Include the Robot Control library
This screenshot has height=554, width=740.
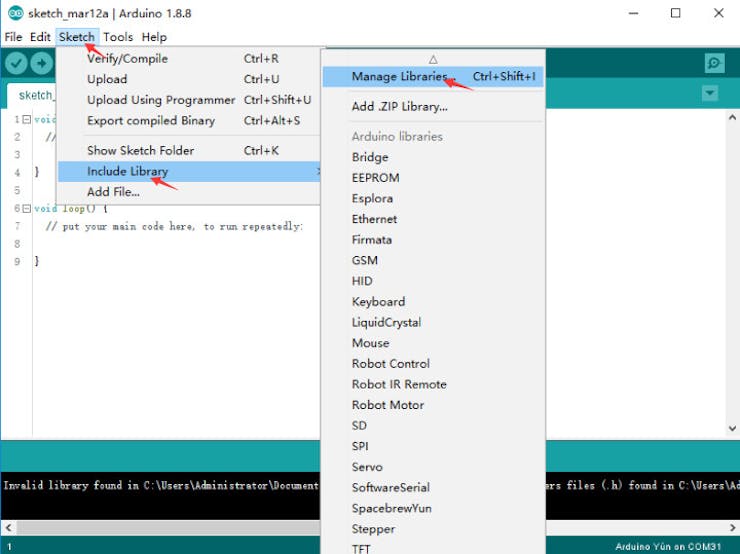(x=433, y=364)
